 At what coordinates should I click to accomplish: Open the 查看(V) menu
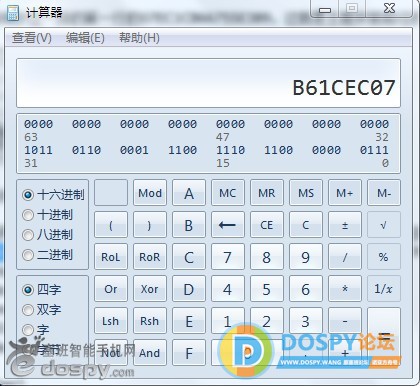pyautogui.click(x=32, y=38)
